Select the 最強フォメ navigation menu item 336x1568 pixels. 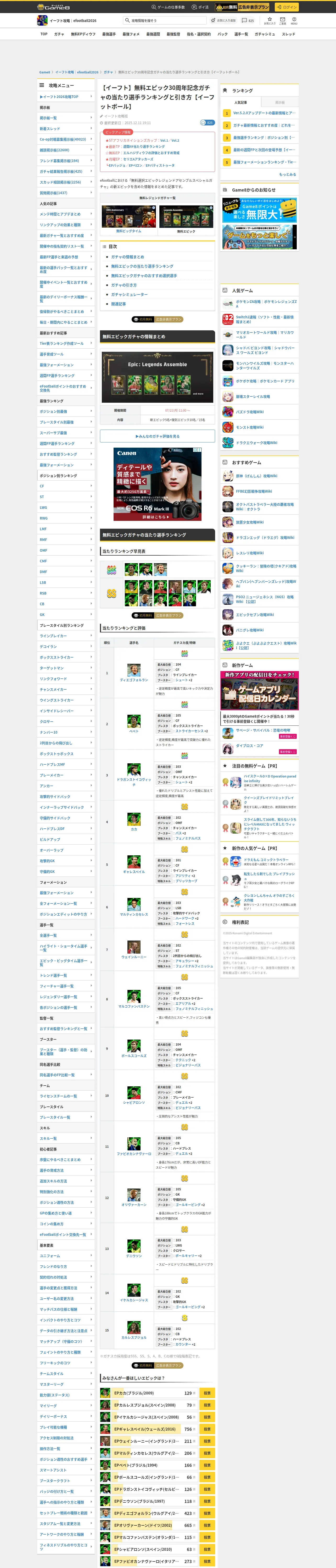click(131, 34)
